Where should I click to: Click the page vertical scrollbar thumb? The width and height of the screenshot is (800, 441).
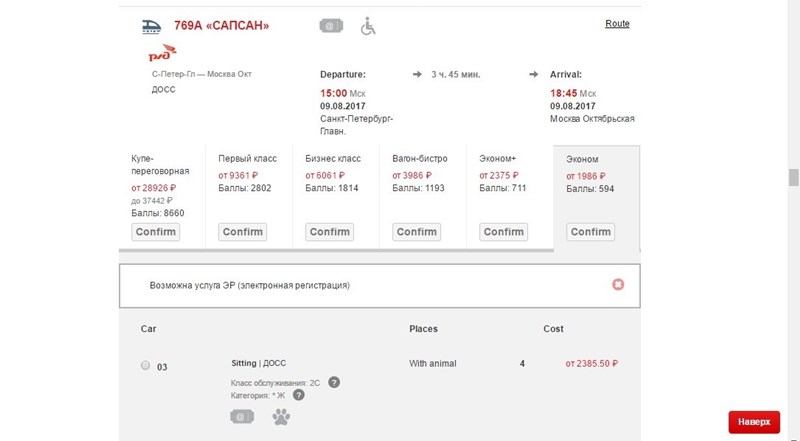click(793, 177)
